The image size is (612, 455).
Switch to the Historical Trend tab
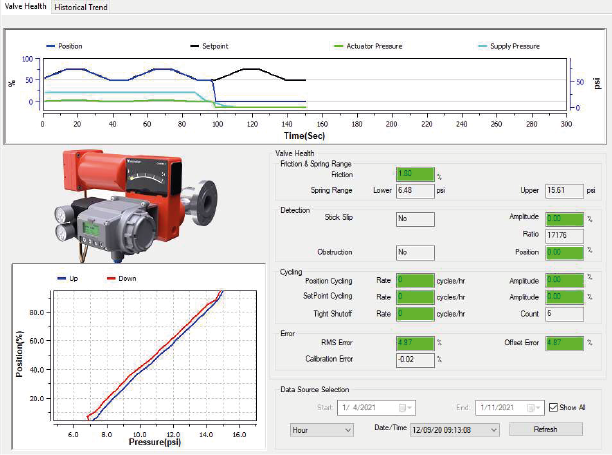(x=81, y=7)
